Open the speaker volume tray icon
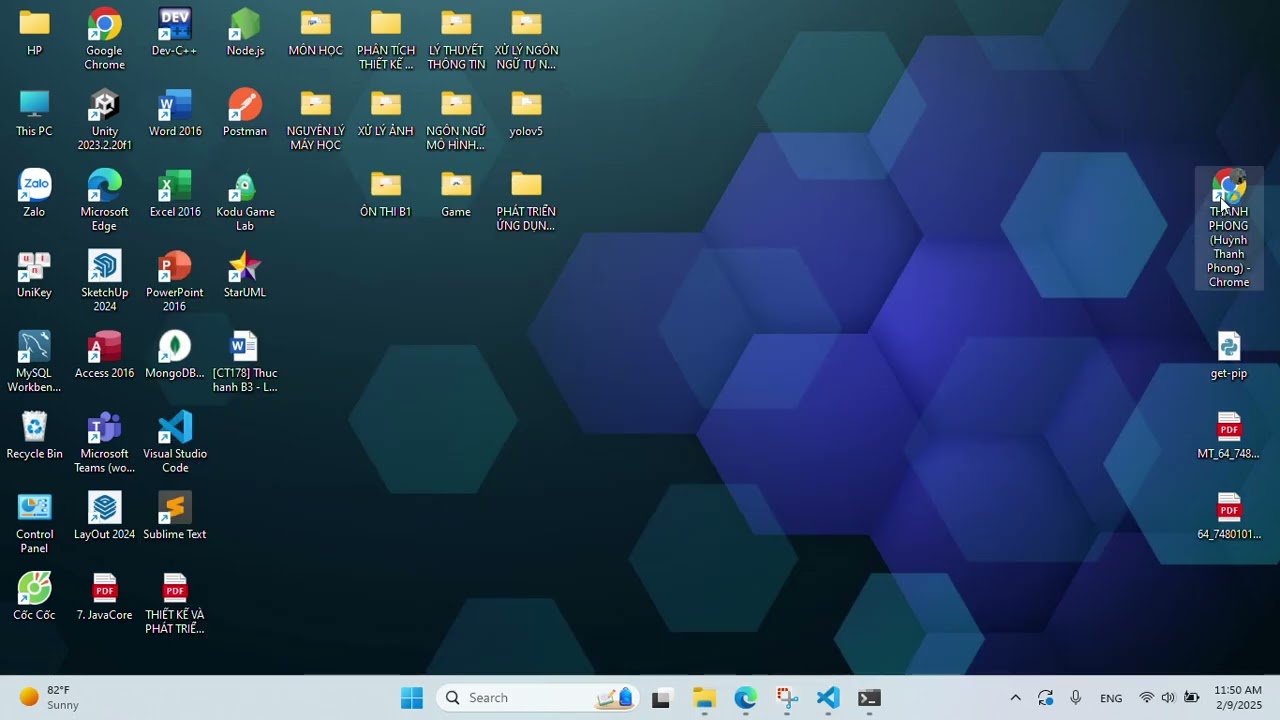The image size is (1280, 720). [x=1168, y=698]
